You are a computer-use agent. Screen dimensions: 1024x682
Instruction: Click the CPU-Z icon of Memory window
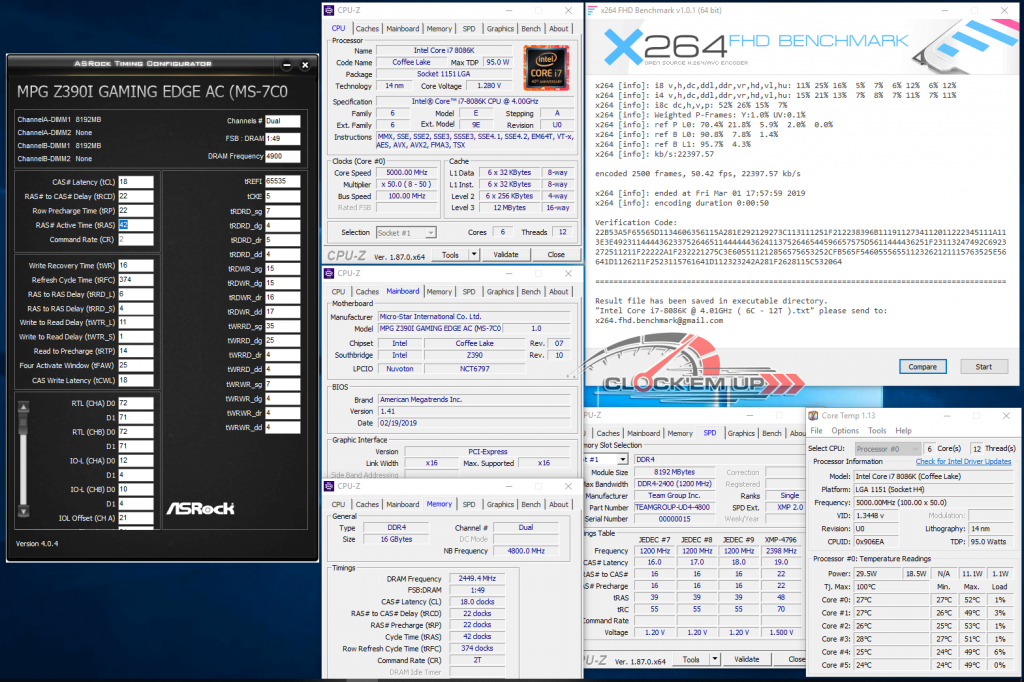point(329,486)
